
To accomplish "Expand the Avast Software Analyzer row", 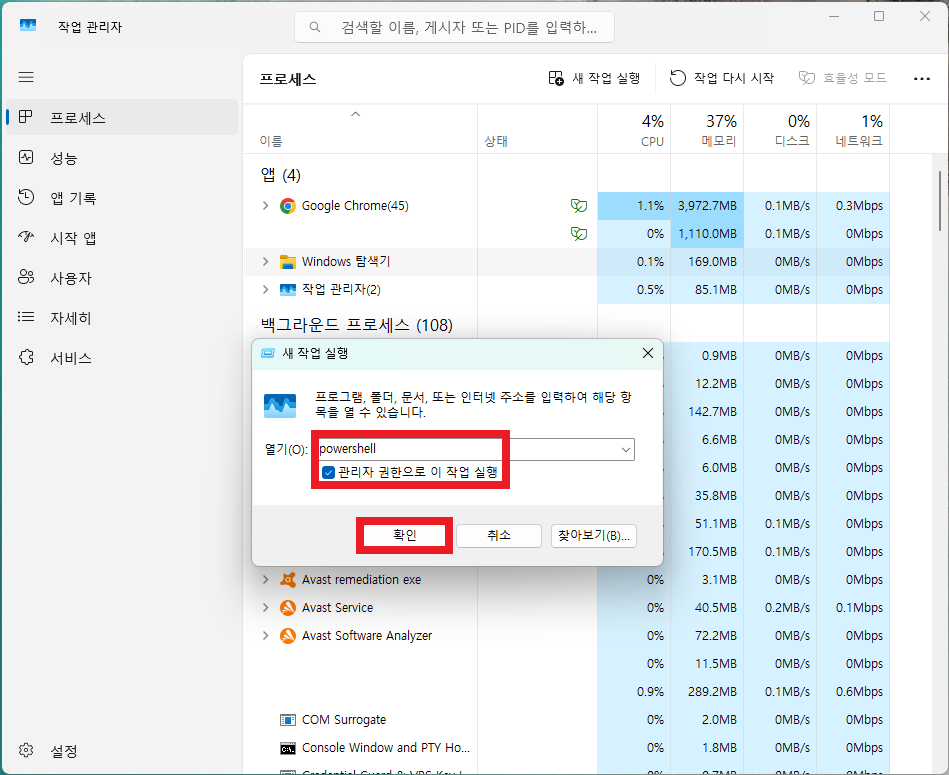I will click(x=265, y=635).
